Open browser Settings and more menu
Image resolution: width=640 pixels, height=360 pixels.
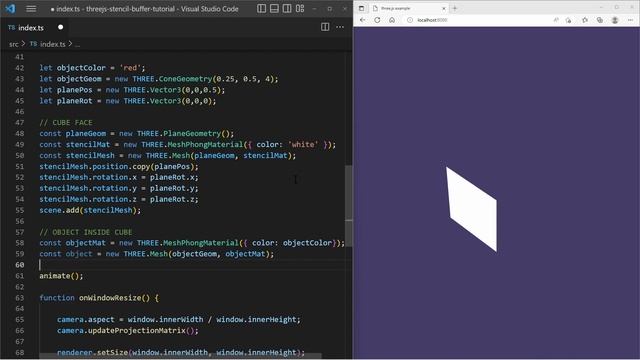630,20
